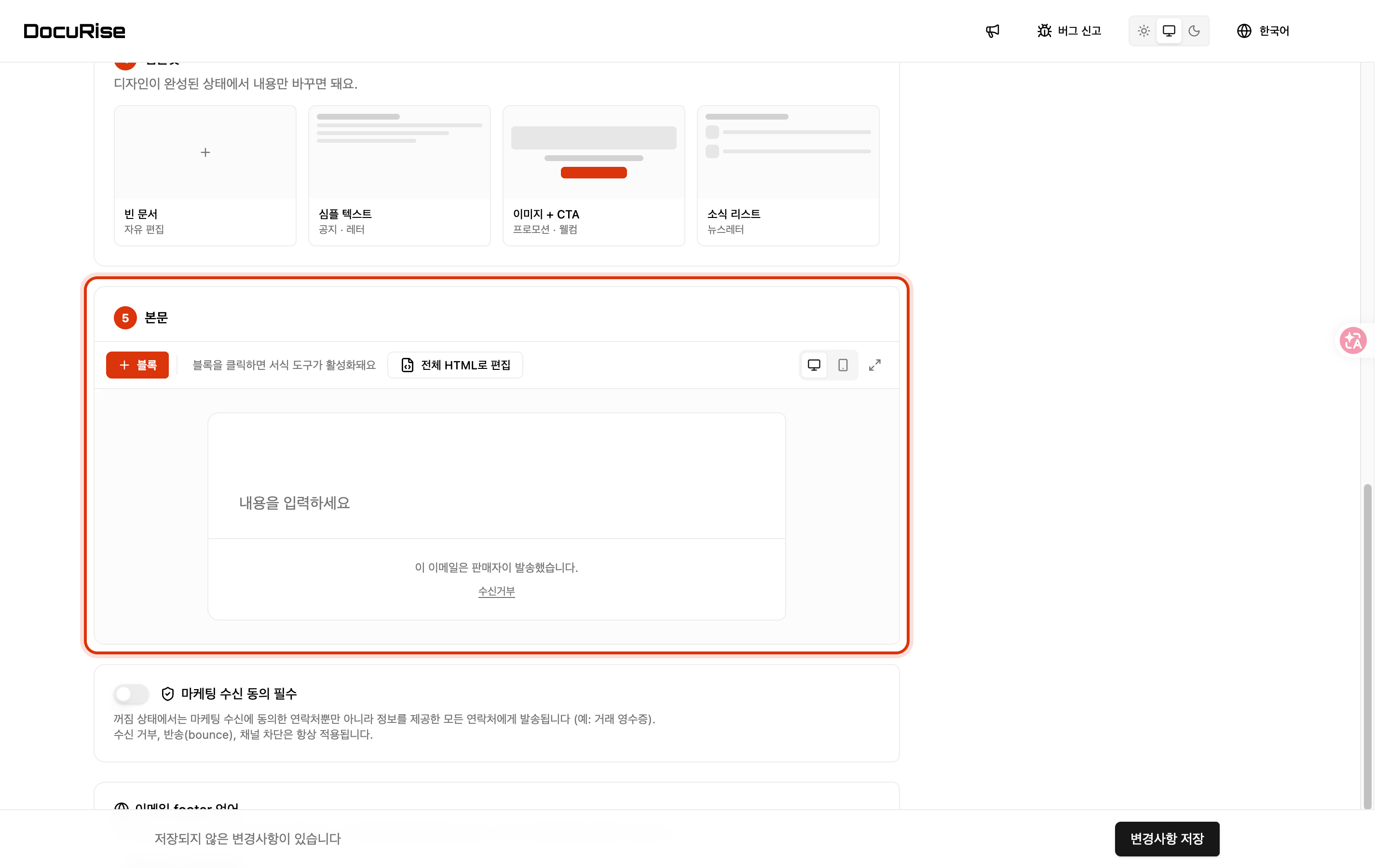
Task: Click the 저장되지 않은 변경사항이 있습니다 notice
Action: (248, 839)
